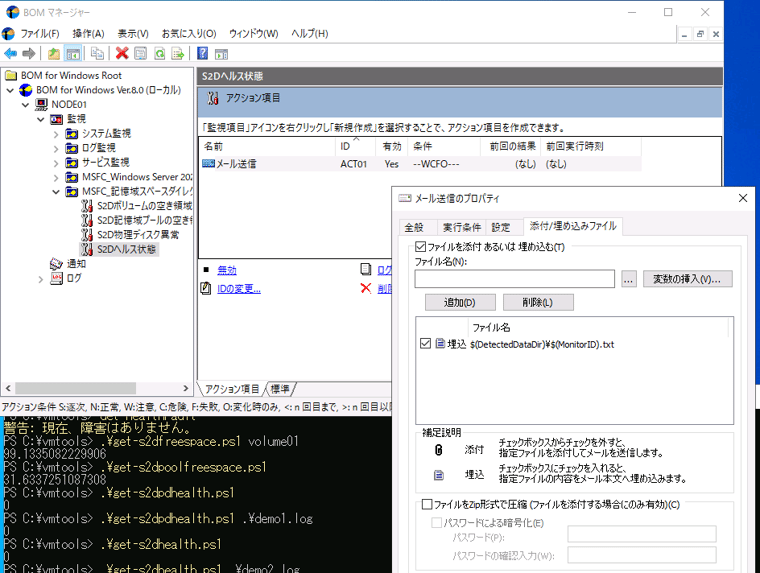Click the browse ... button
This screenshot has width=760, height=573.
coord(629,279)
